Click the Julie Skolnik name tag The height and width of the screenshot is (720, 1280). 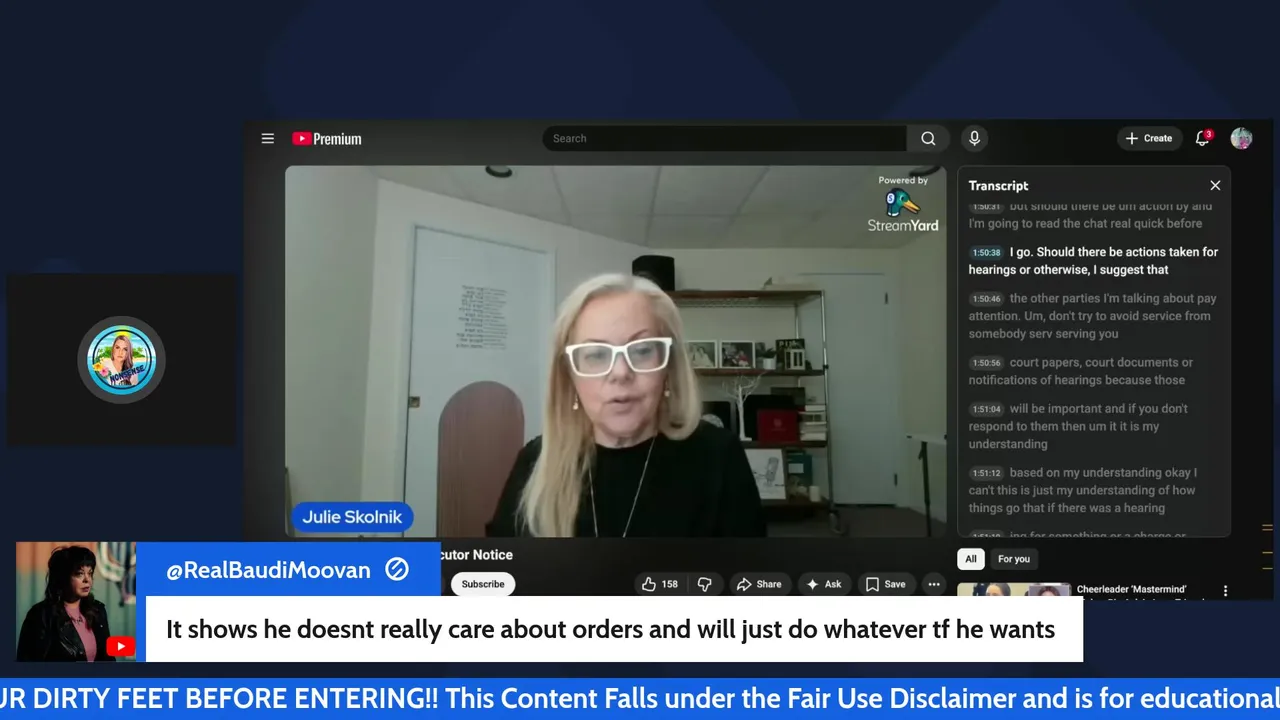click(x=352, y=517)
